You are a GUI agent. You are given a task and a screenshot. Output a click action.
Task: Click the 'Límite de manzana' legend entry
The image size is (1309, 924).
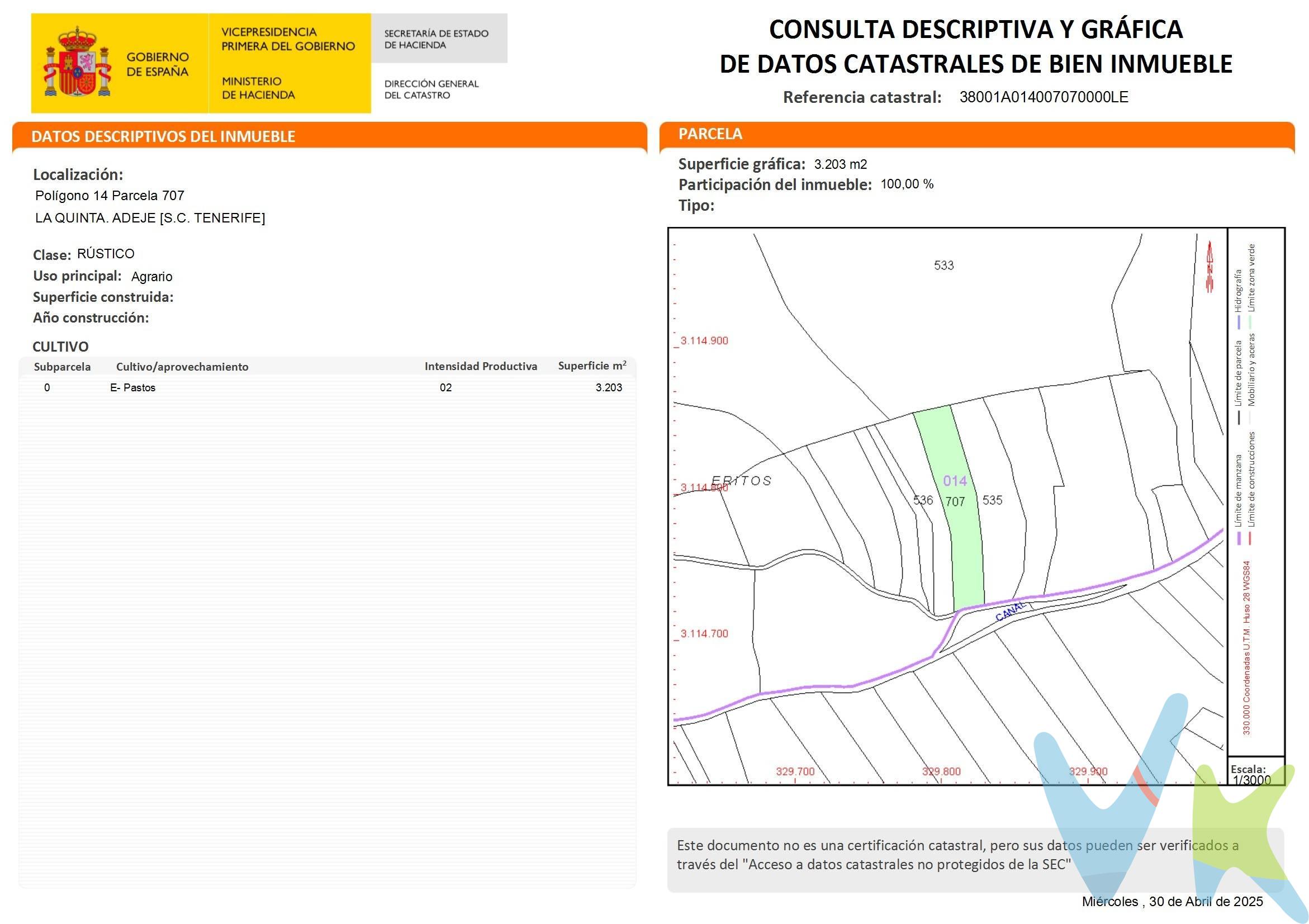click(1239, 490)
